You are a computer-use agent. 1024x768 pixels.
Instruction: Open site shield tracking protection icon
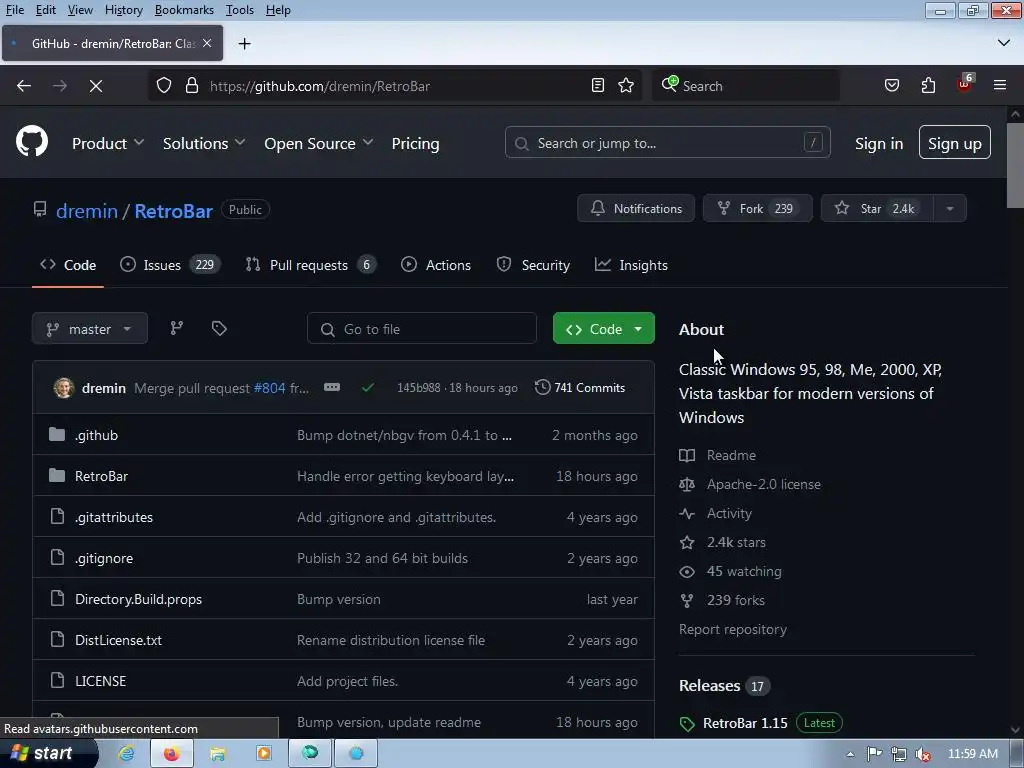point(164,86)
